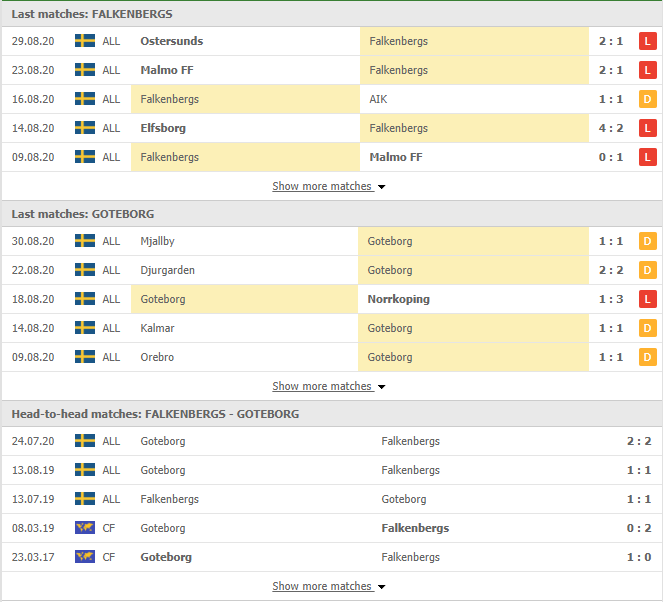
Task: Expand more head-to-head matches via arrow
Action: (x=381, y=587)
